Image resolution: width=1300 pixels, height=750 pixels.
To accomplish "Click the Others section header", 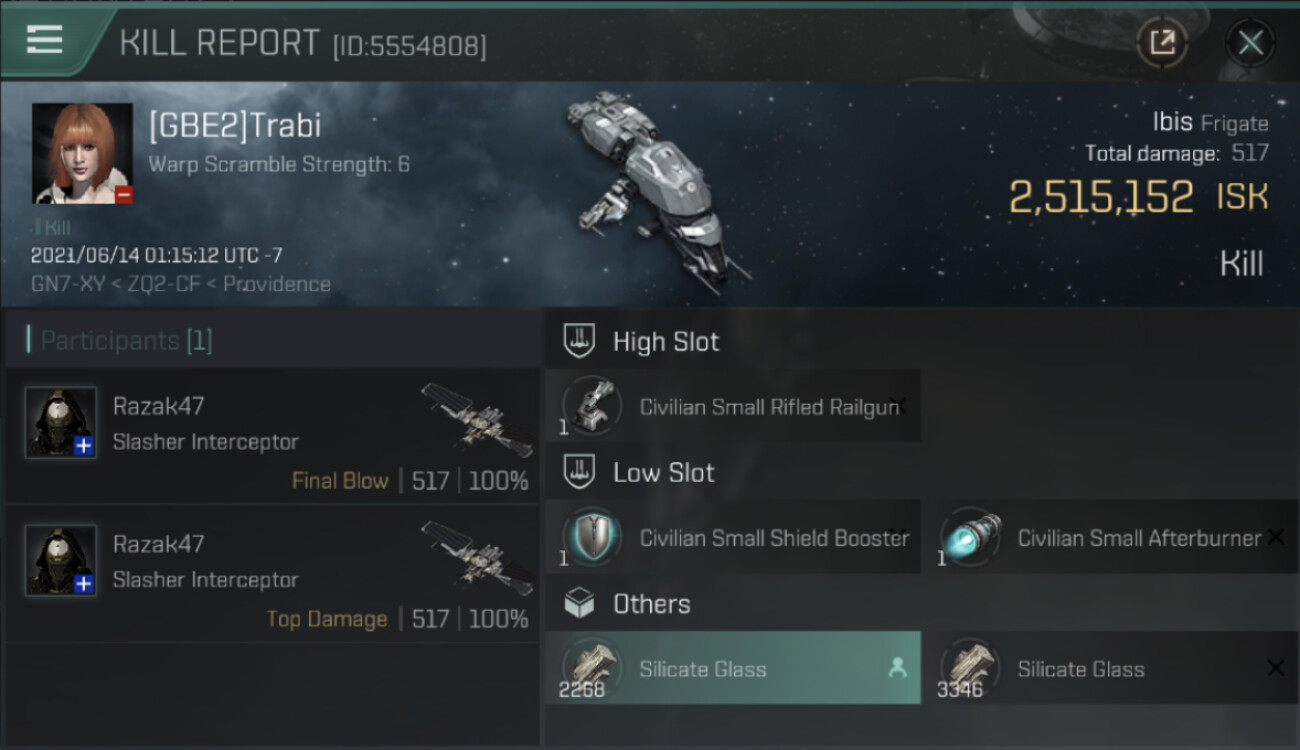I will pos(651,604).
